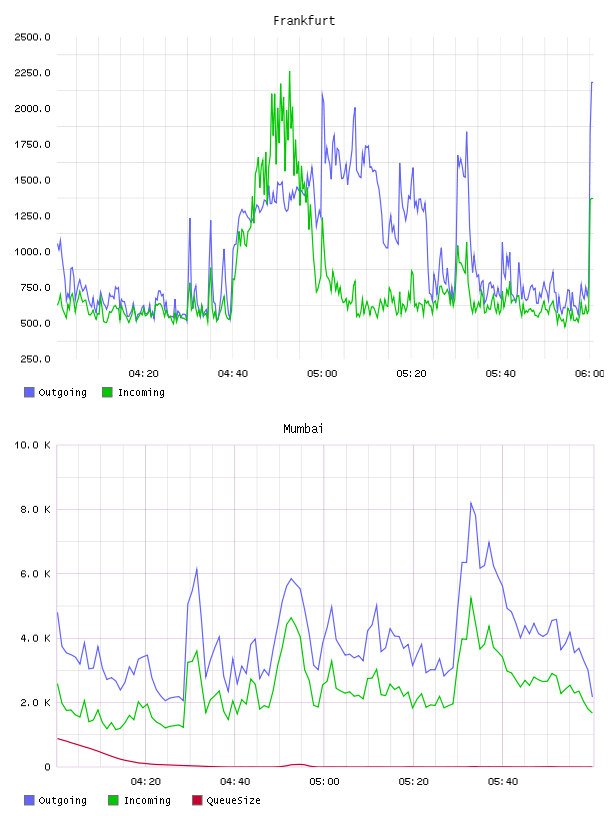608x816 pixels.
Task: Click the 1500.0 y-axis label on Frankfurt
Action: [32, 181]
